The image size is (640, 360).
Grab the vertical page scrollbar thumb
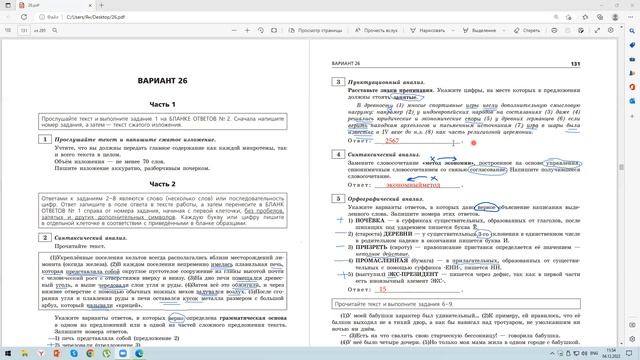(x=621, y=167)
